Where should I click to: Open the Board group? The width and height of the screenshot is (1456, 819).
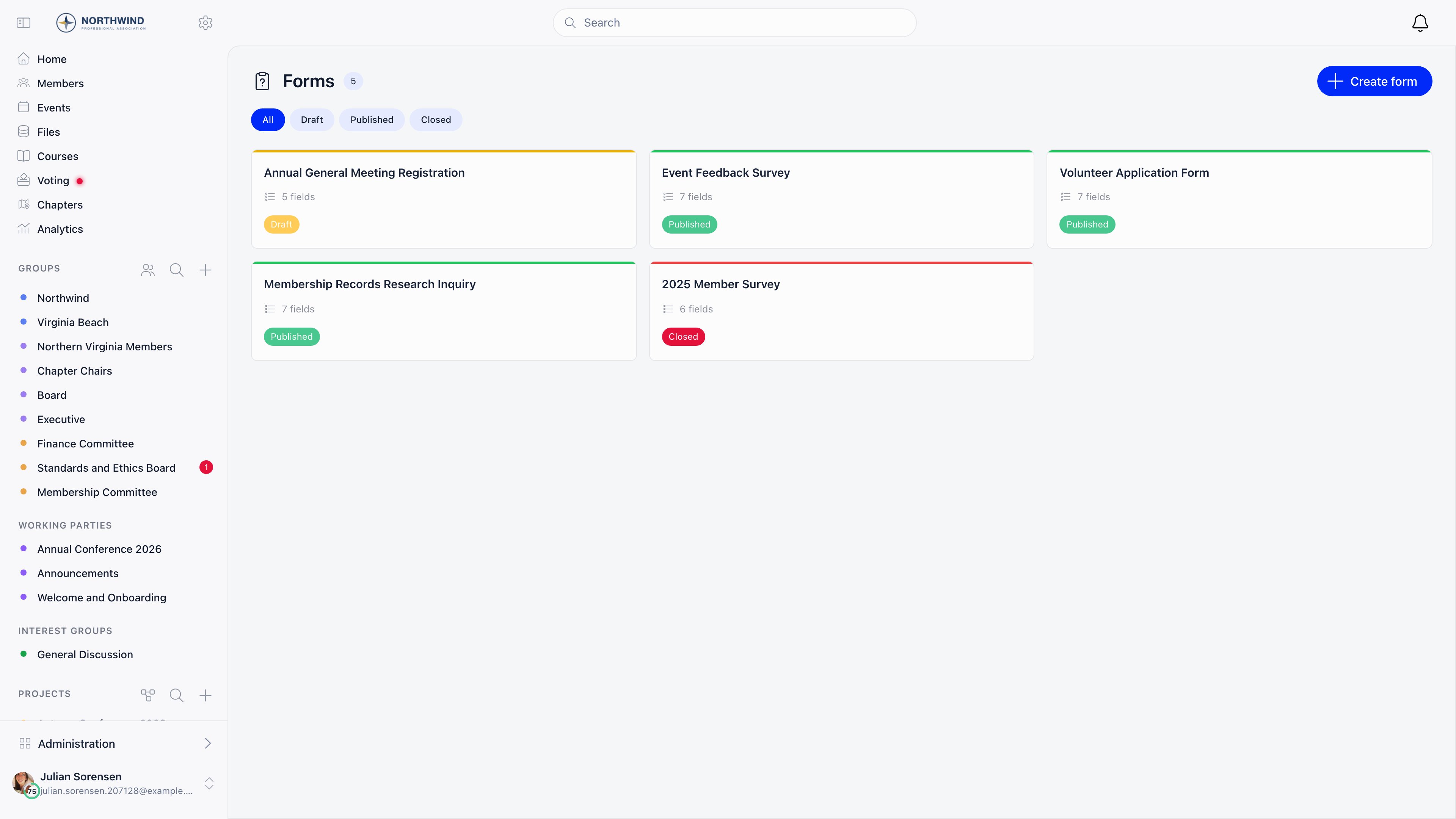(x=52, y=395)
